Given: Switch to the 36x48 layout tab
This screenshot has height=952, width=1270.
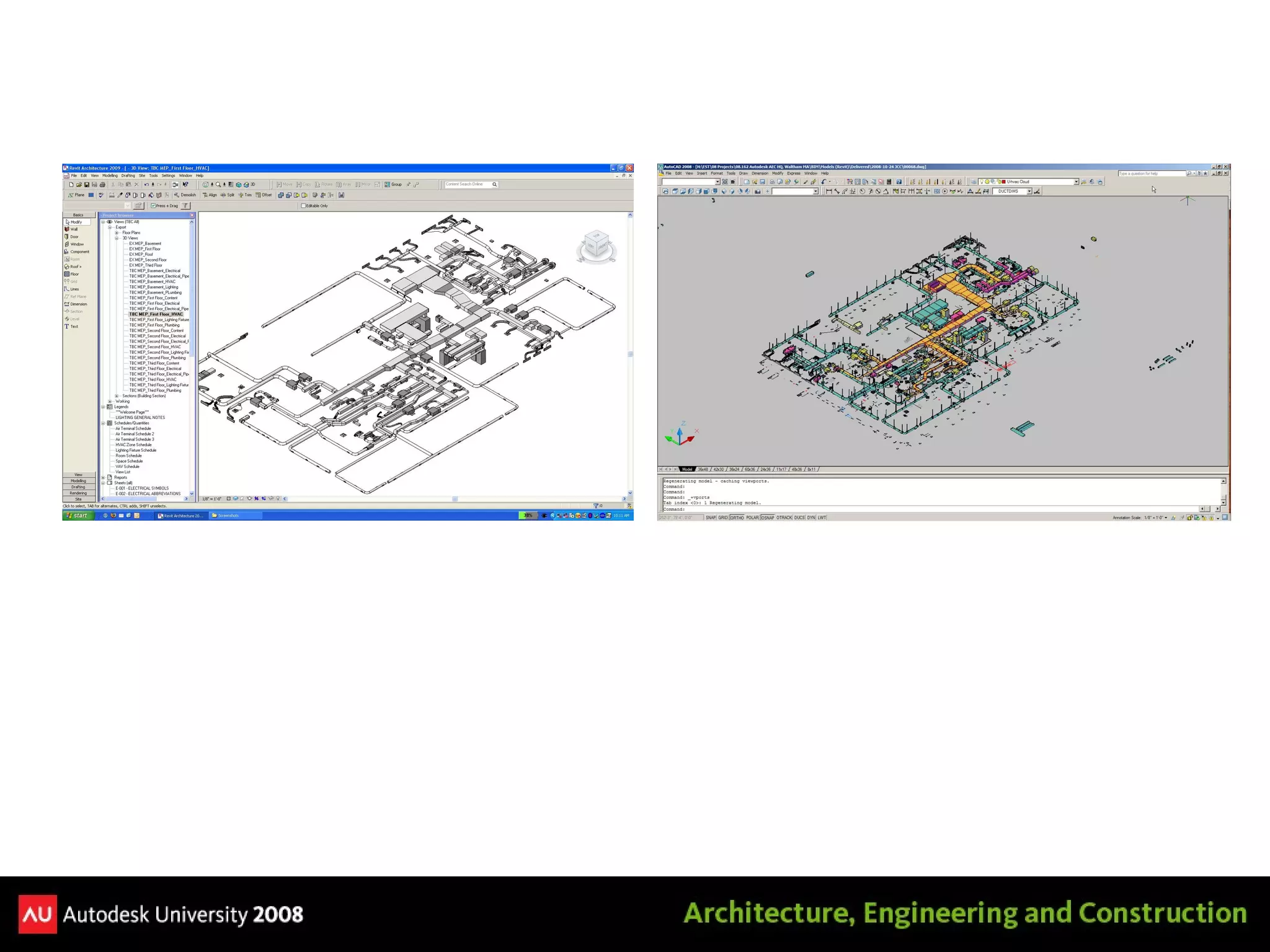Looking at the screenshot, I should [703, 469].
